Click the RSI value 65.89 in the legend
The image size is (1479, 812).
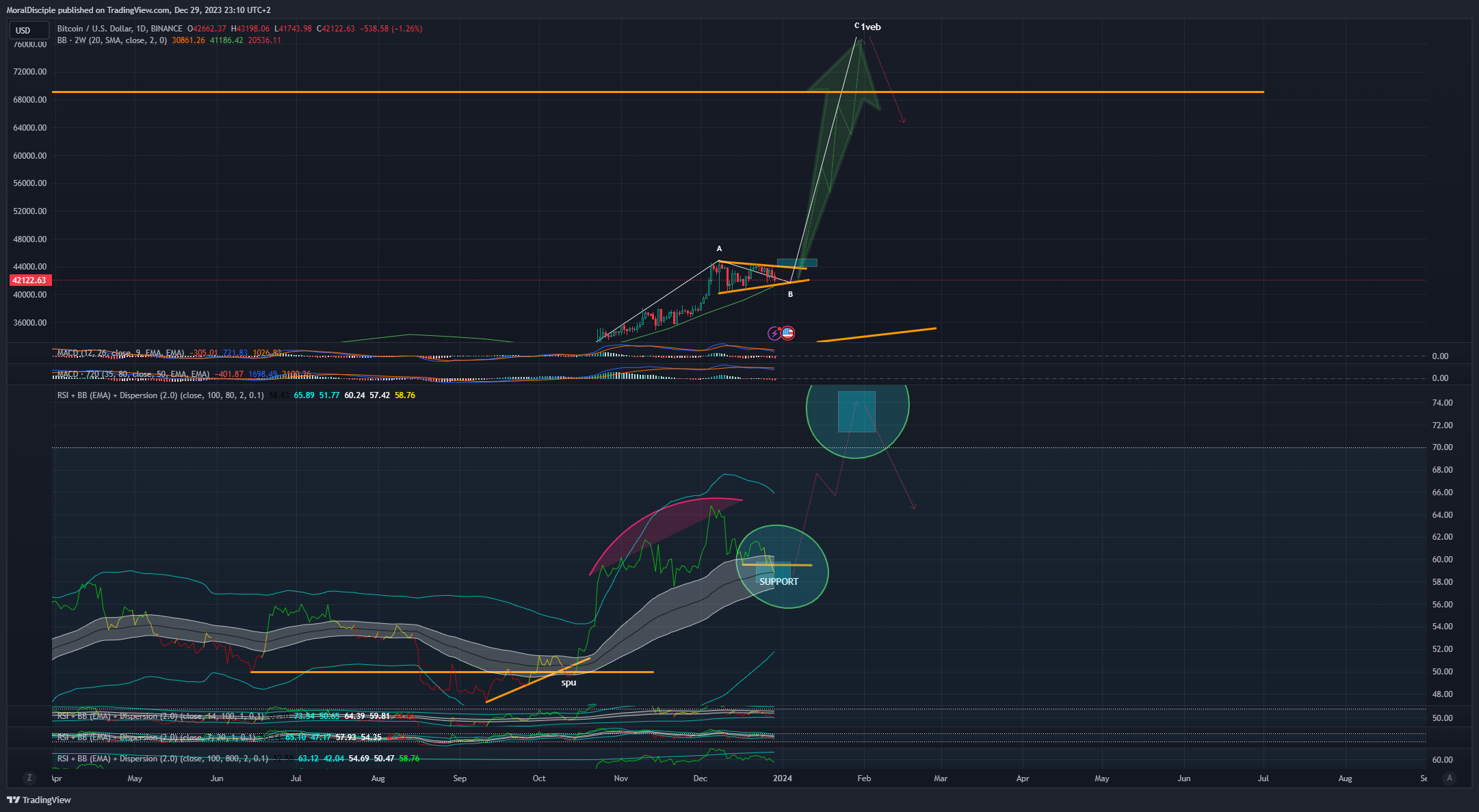tap(304, 395)
